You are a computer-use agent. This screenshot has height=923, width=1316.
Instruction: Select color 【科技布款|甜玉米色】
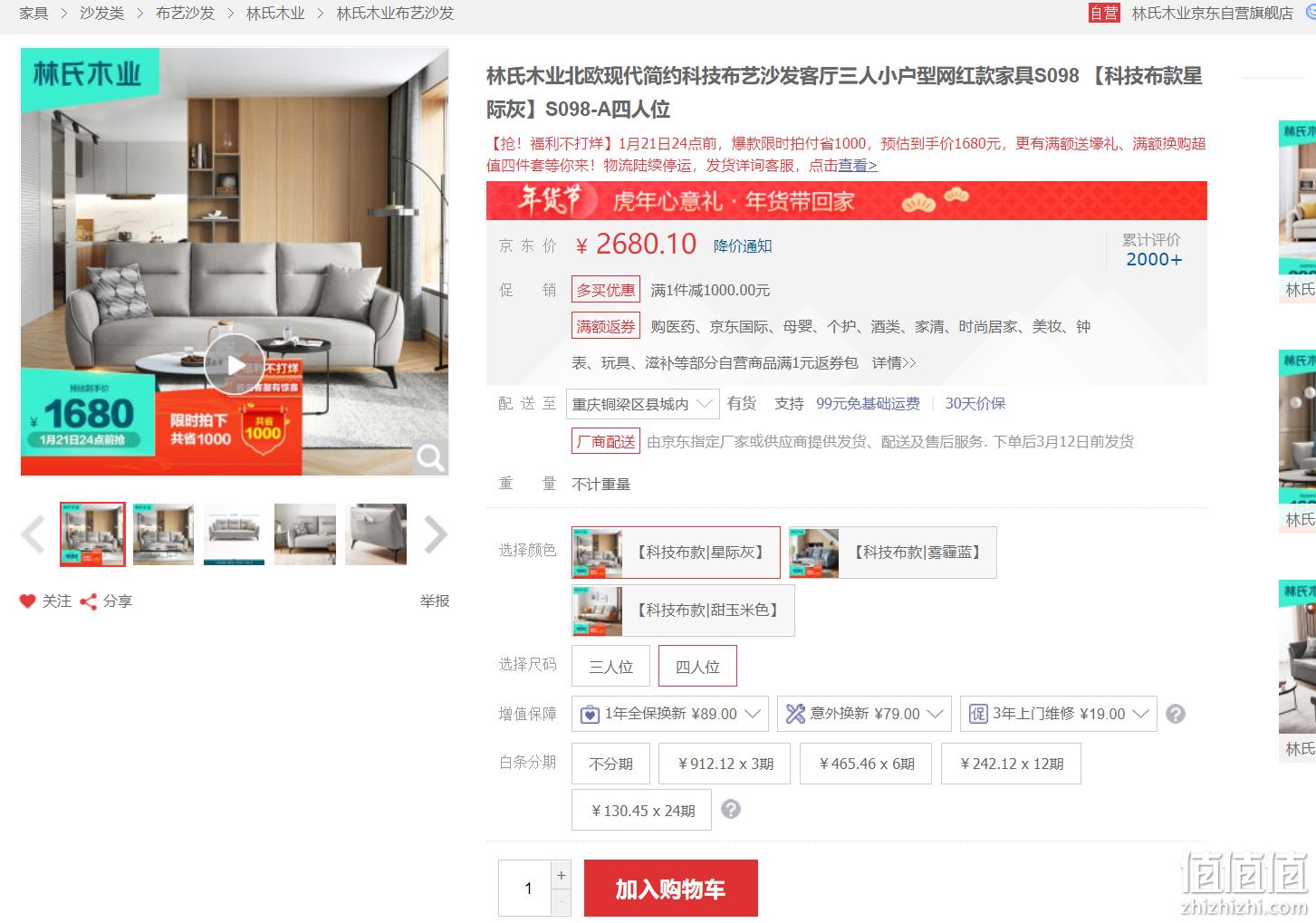[683, 611]
